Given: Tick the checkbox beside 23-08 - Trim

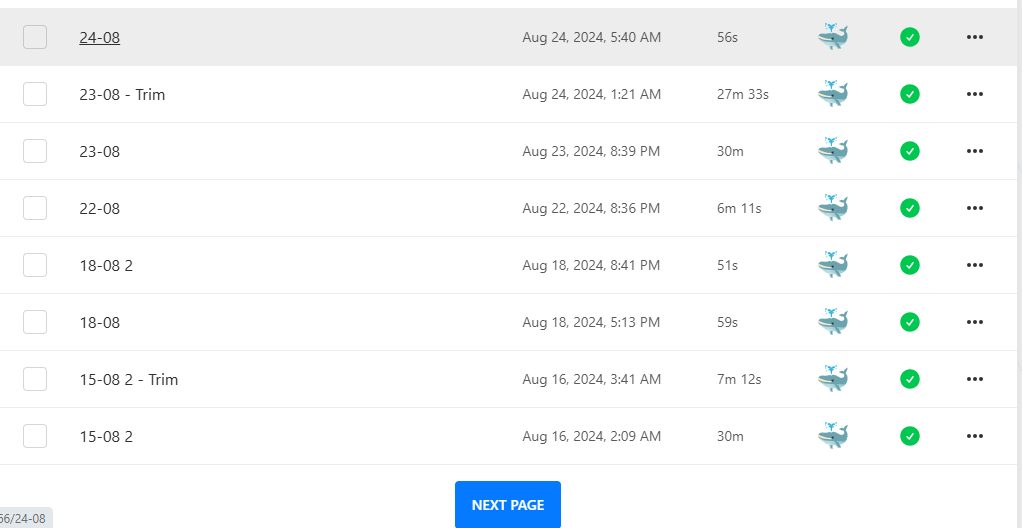Looking at the screenshot, I should tap(35, 94).
